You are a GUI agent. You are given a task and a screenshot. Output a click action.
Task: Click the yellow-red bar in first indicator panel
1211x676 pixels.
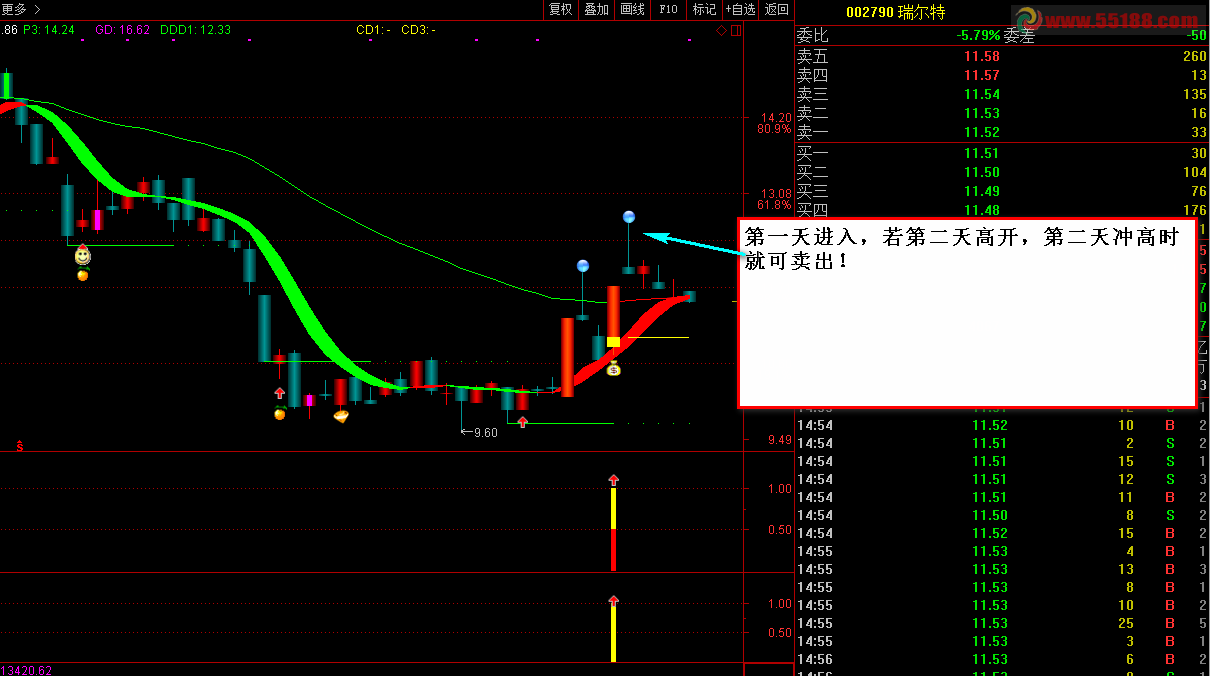[x=613, y=529]
